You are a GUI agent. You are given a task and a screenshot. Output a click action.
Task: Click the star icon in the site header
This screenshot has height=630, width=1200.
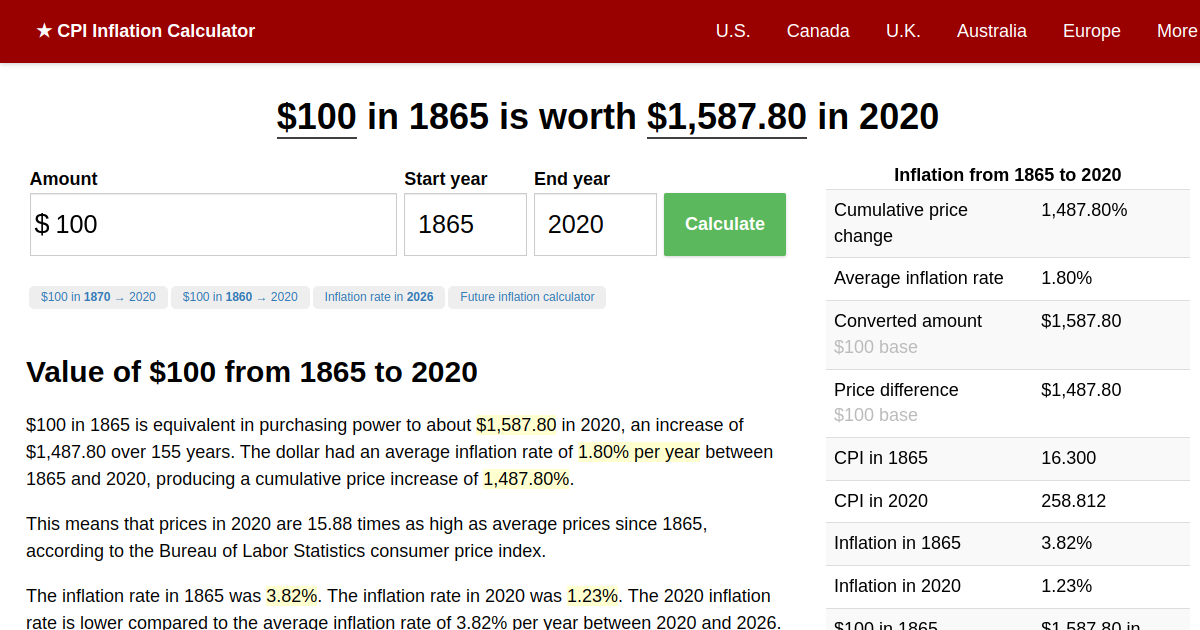pos(42,31)
